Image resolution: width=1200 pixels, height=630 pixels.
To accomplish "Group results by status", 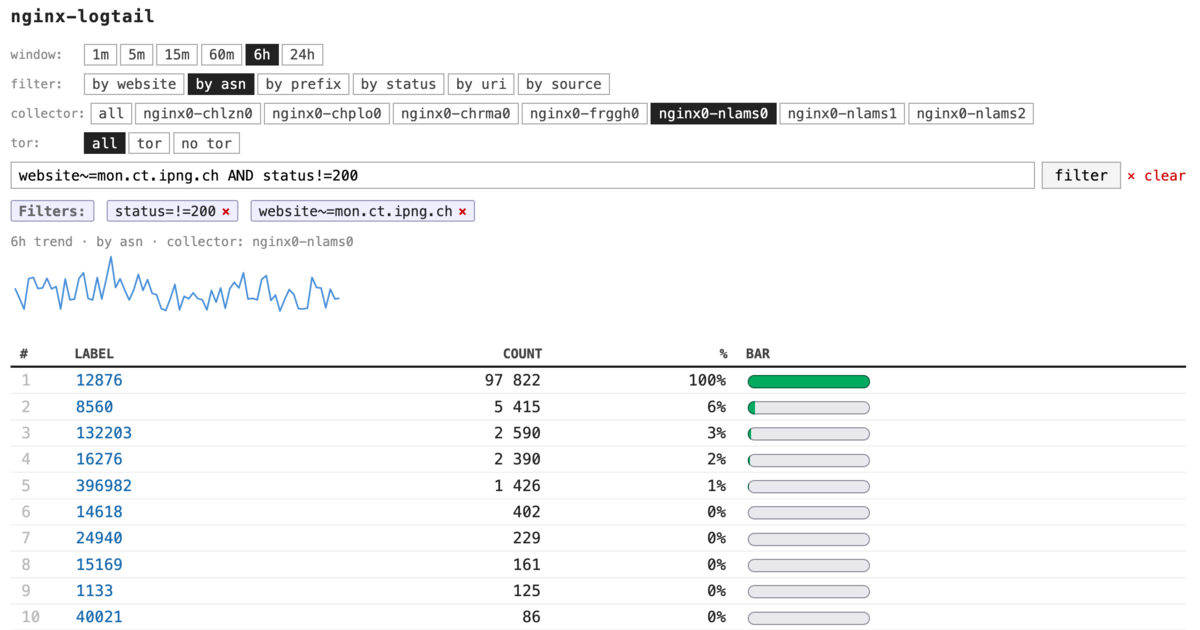I will coord(398,84).
